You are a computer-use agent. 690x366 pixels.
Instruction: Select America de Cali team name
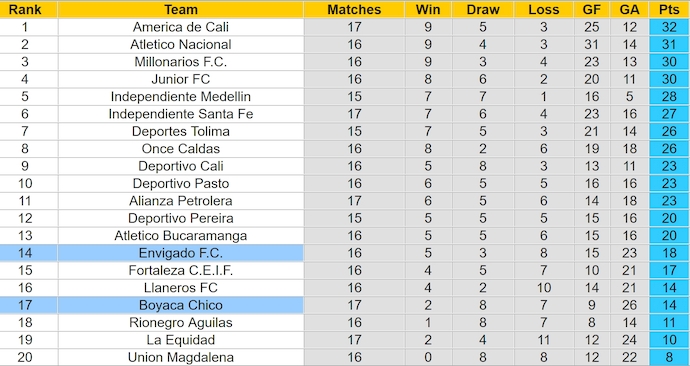click(x=180, y=27)
